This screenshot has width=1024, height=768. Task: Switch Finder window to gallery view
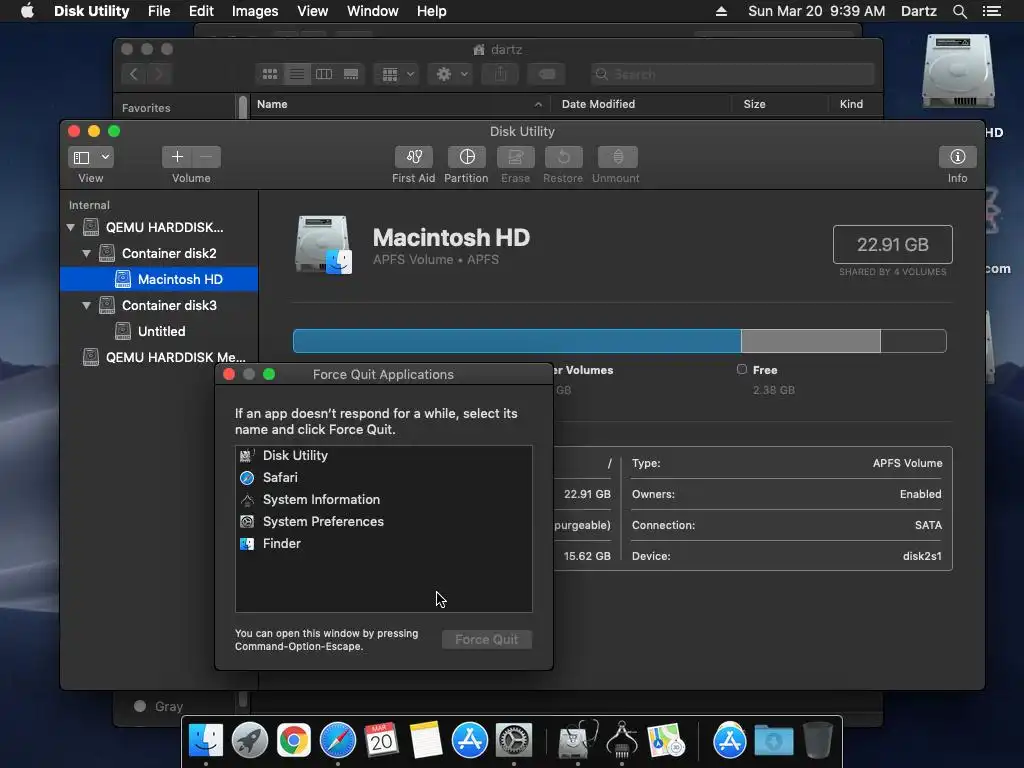(351, 74)
